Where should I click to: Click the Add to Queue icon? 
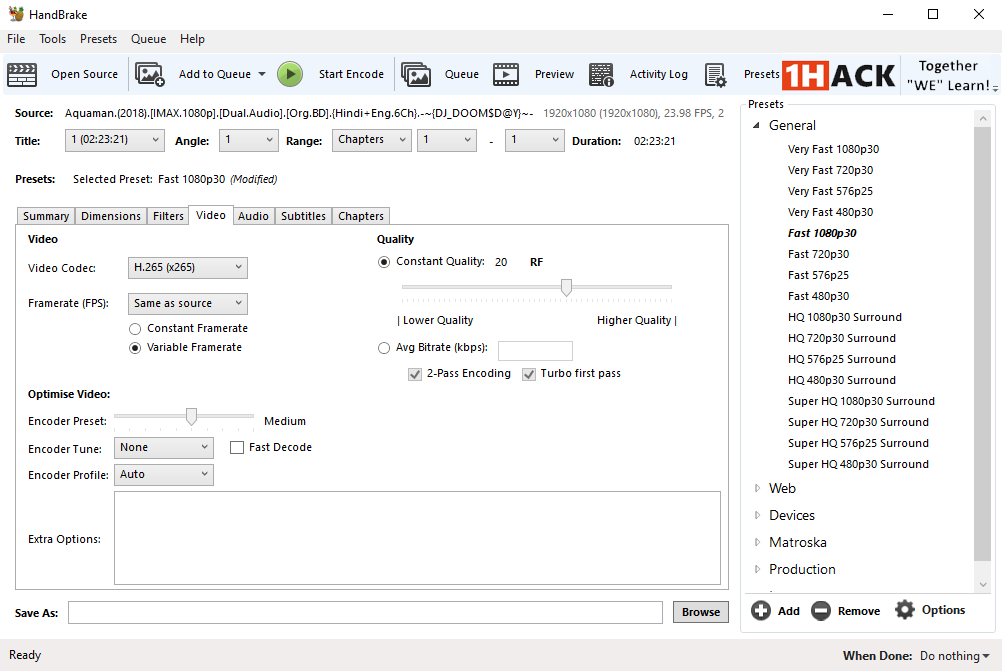[150, 74]
